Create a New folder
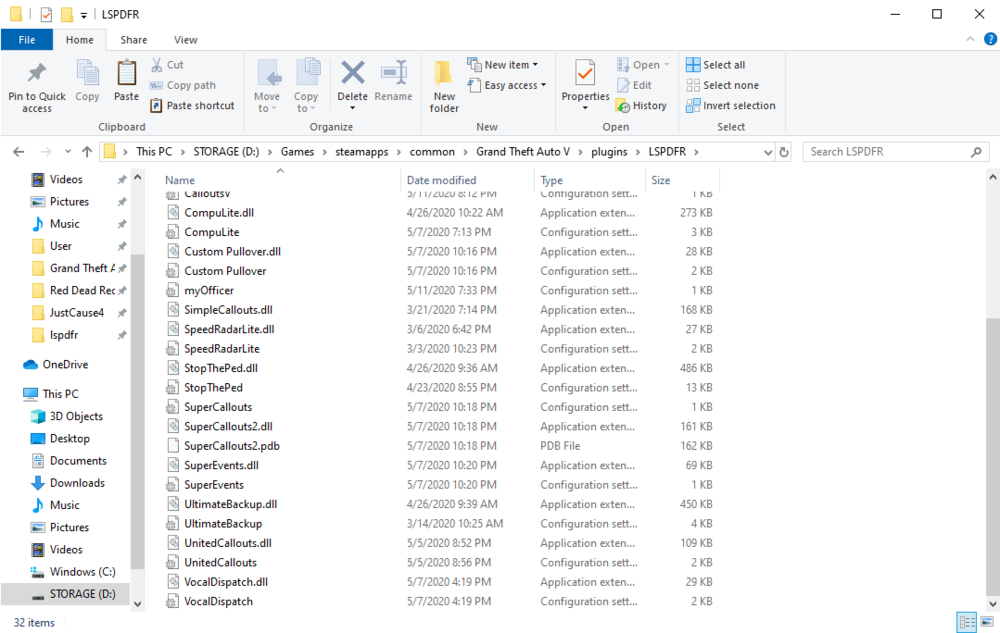1000x633 pixels. [x=444, y=86]
